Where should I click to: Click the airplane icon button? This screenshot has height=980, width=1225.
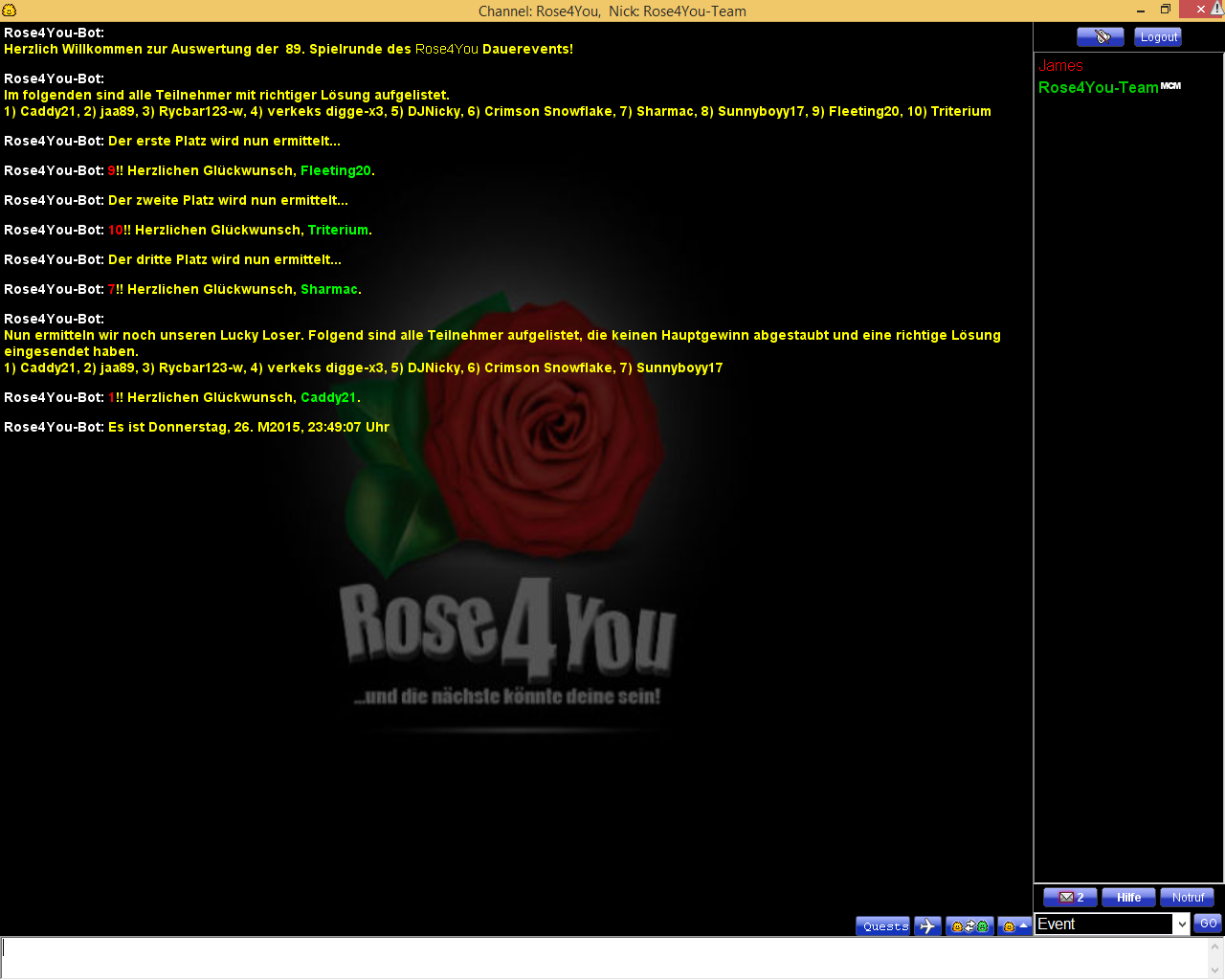(927, 925)
